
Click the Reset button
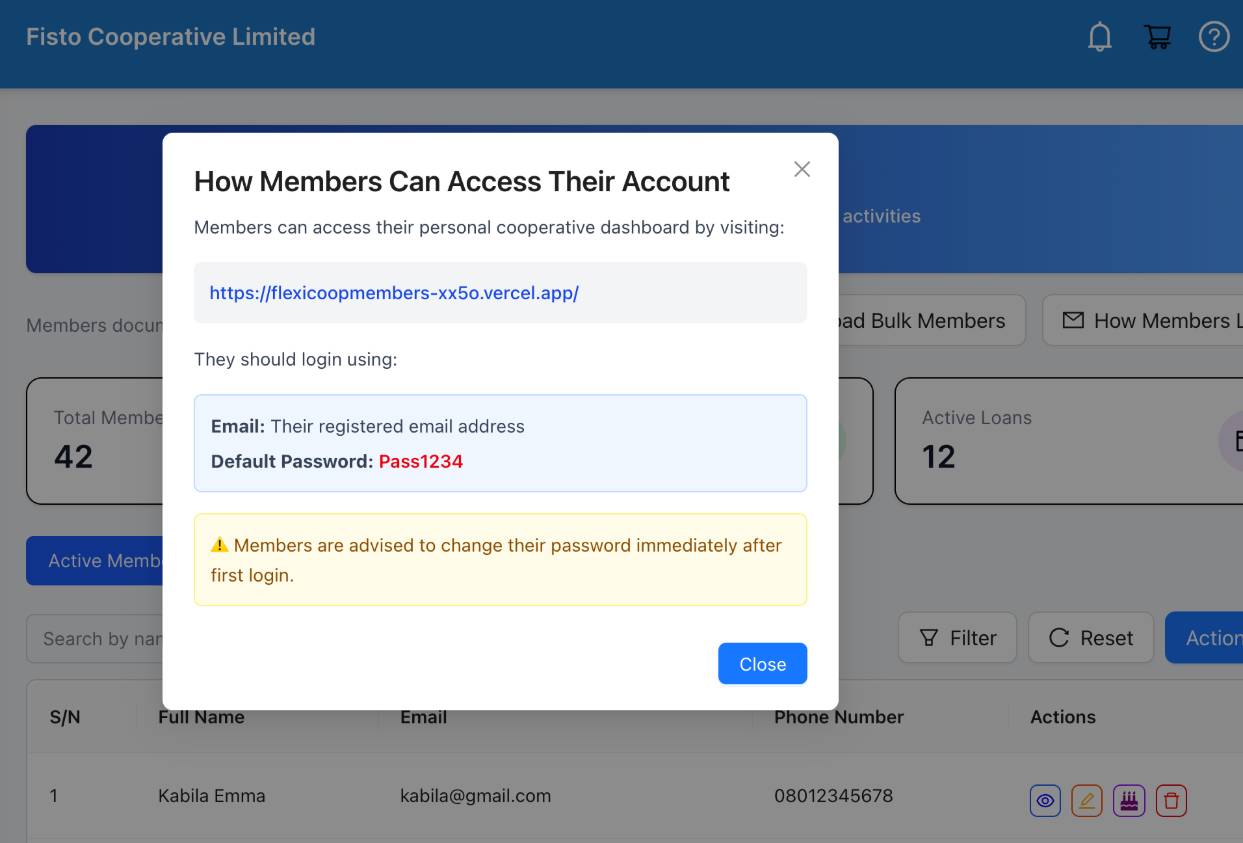tap(1091, 638)
